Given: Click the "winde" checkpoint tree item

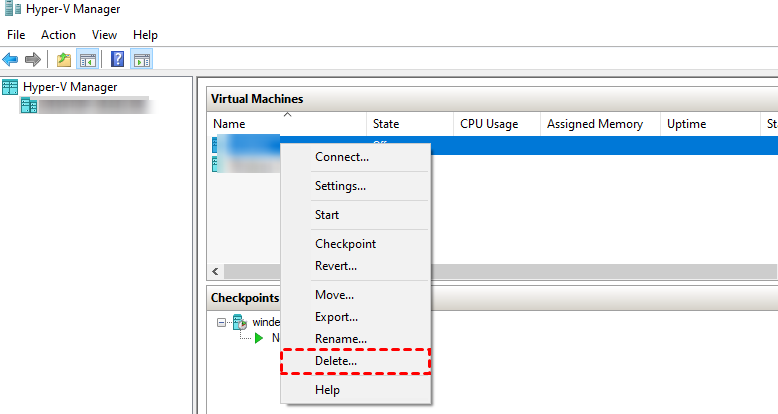Looking at the screenshot, I should pyautogui.click(x=266, y=322).
